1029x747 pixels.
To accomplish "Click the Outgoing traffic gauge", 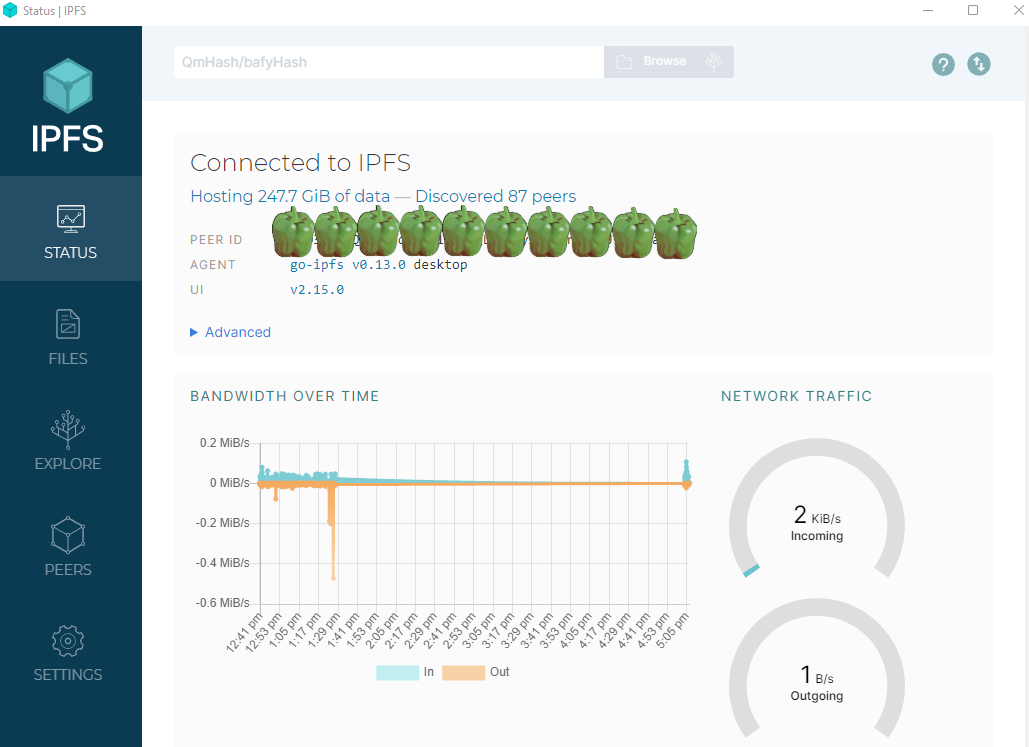I will (x=817, y=670).
